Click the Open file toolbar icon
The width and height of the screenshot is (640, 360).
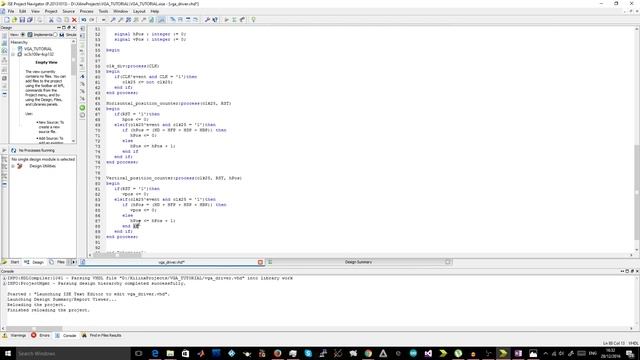[14, 20]
